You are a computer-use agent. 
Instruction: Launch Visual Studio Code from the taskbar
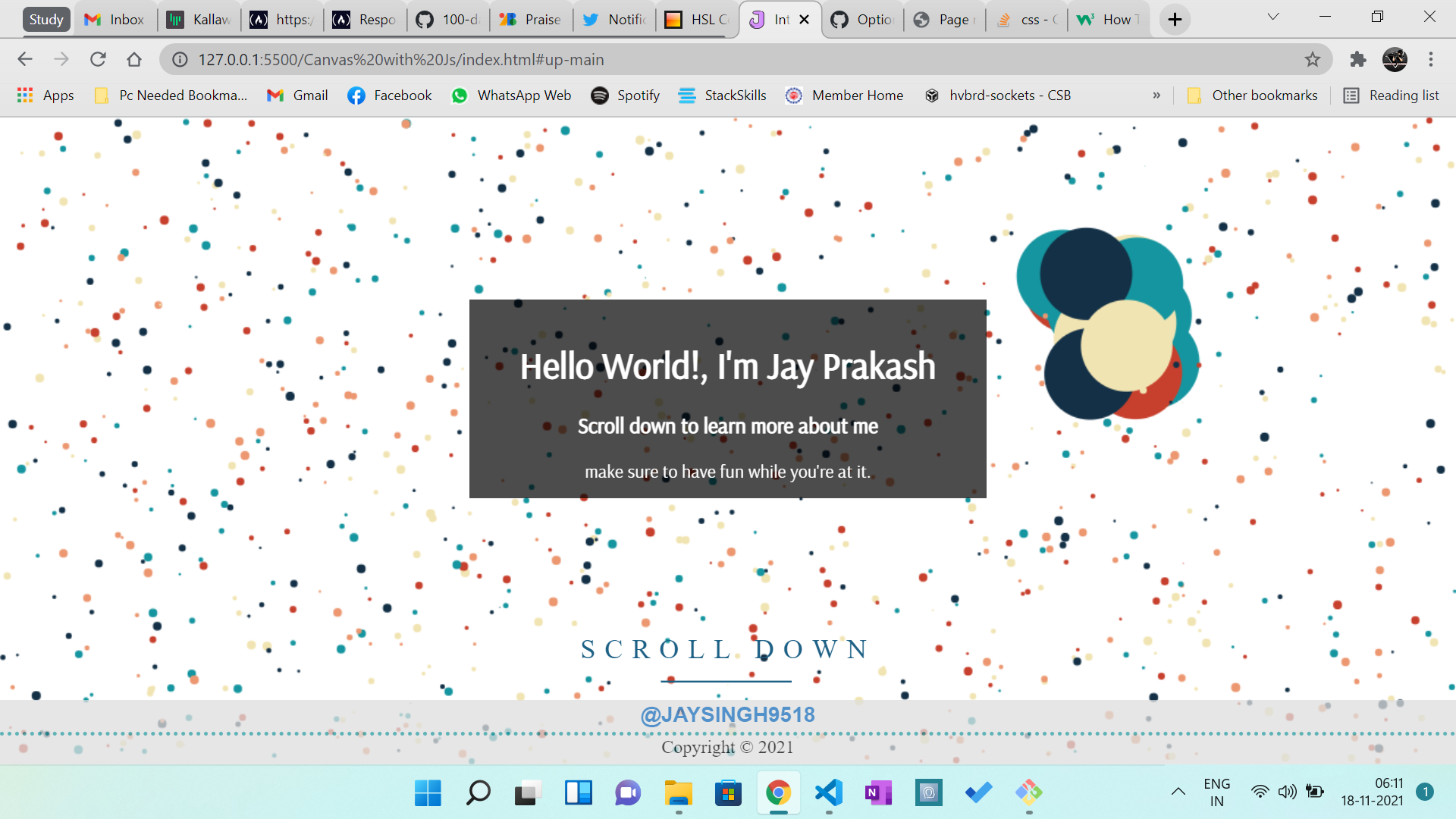click(x=828, y=793)
